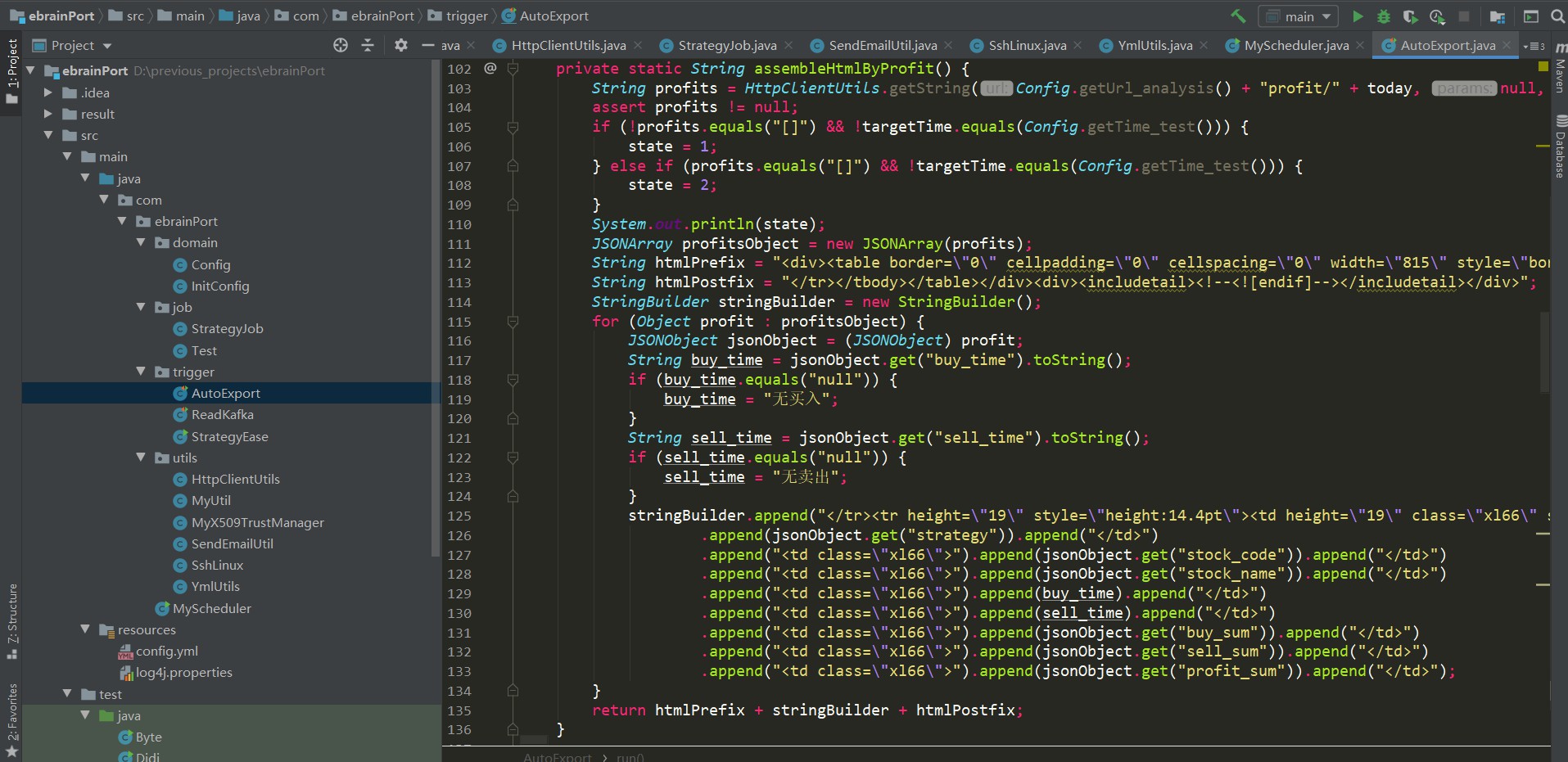Open the Structure tool window tab
The height and width of the screenshot is (762, 1568).
tap(11, 620)
